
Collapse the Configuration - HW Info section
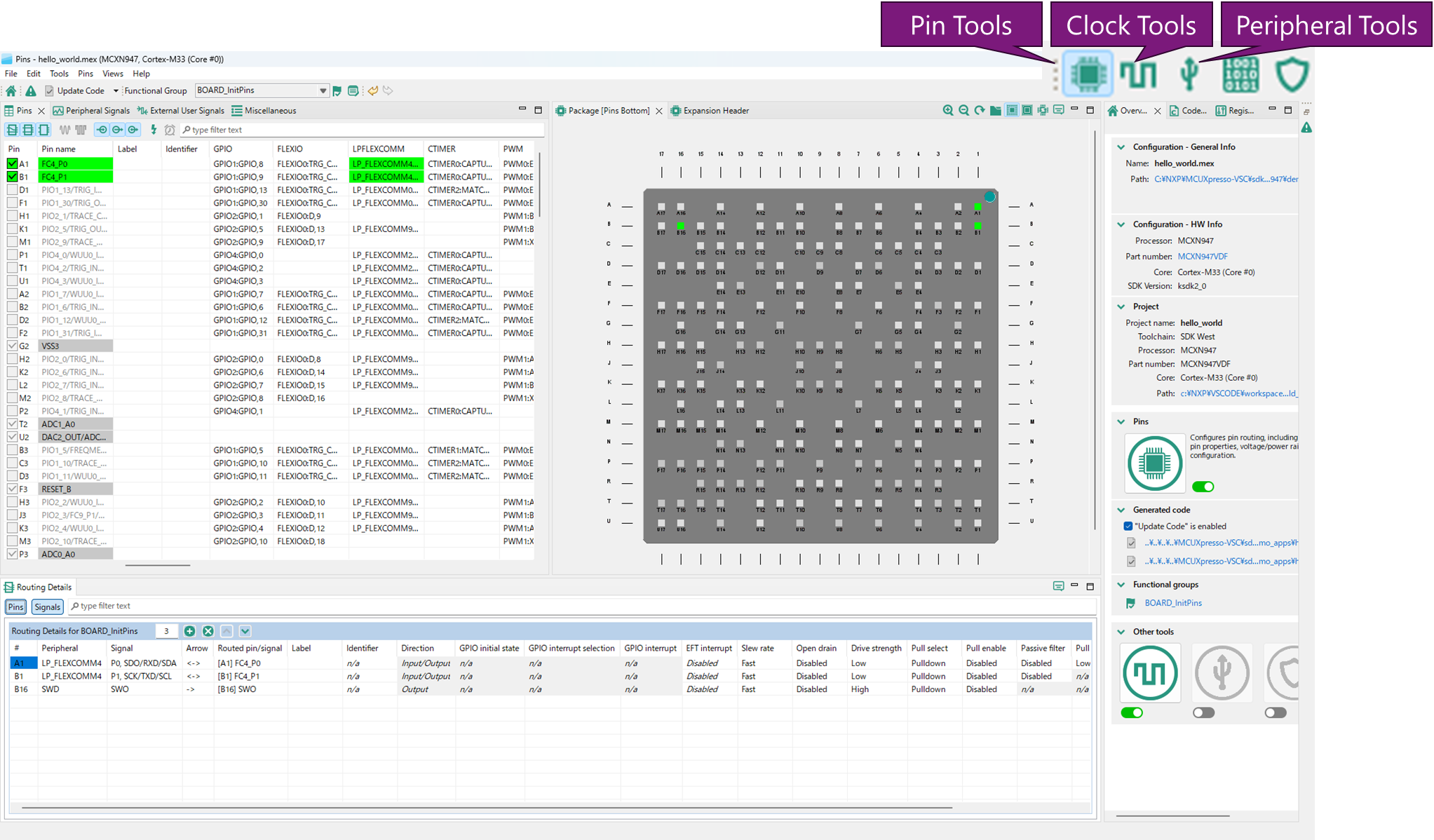pos(1121,224)
